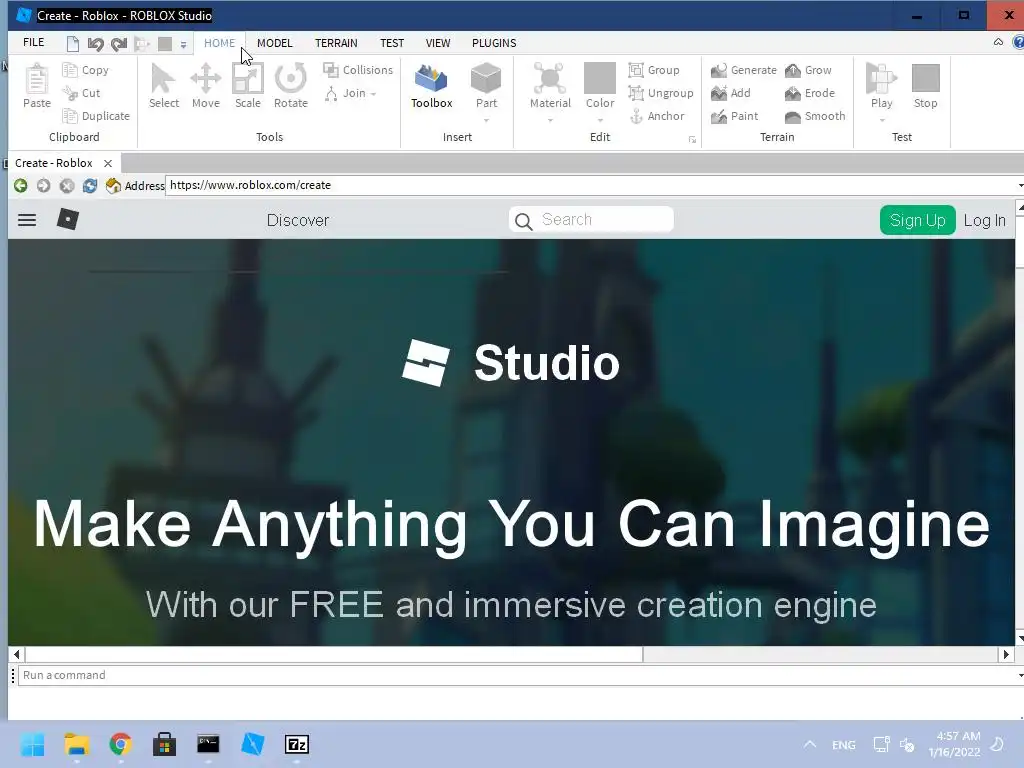The width and height of the screenshot is (1024, 768).
Task: Expand the Color dropdown arrow
Action: pos(600,121)
